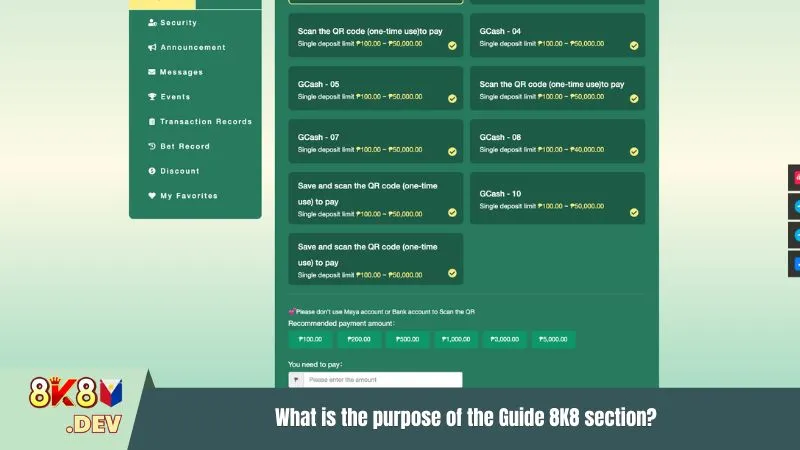Click the My Favorites heart icon

click(x=152, y=195)
